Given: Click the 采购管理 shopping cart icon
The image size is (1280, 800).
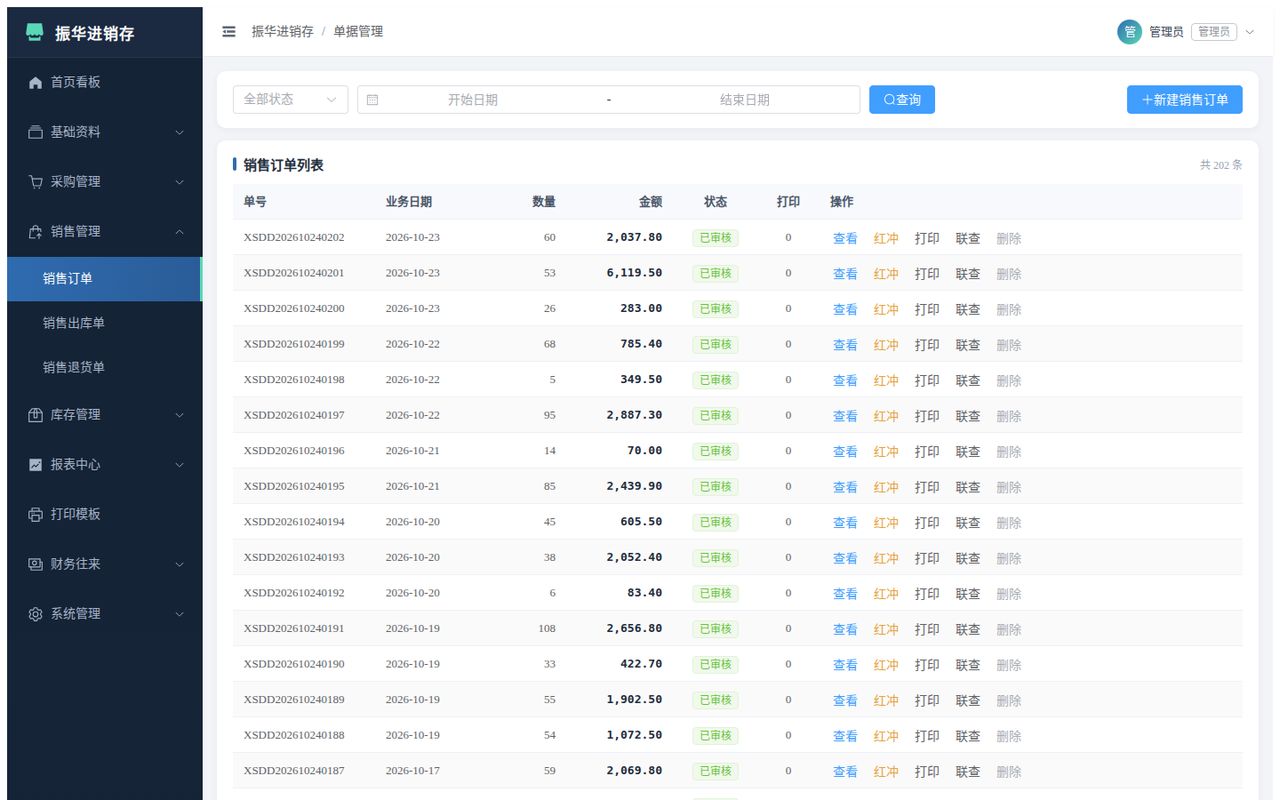Looking at the screenshot, I should click(35, 182).
